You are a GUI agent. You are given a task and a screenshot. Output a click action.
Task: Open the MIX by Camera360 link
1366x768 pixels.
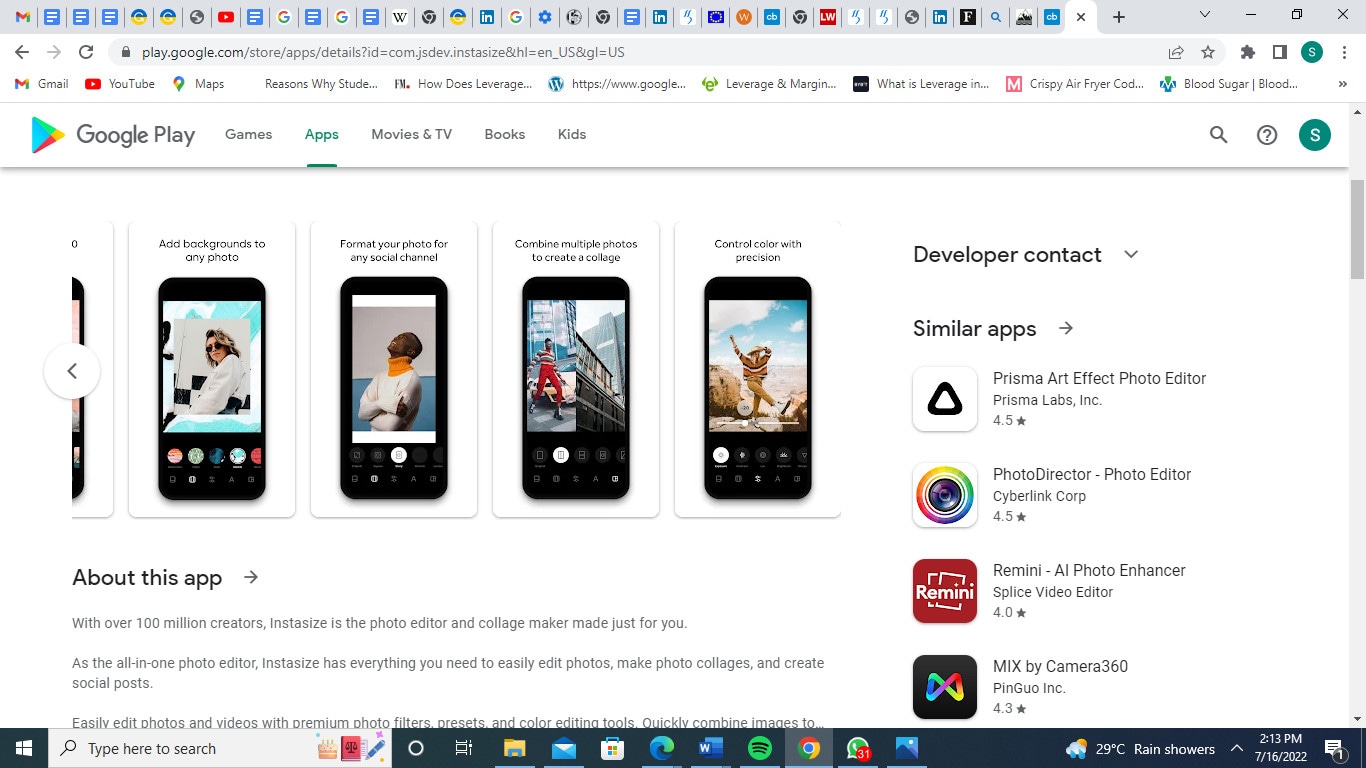pyautogui.click(x=1060, y=666)
